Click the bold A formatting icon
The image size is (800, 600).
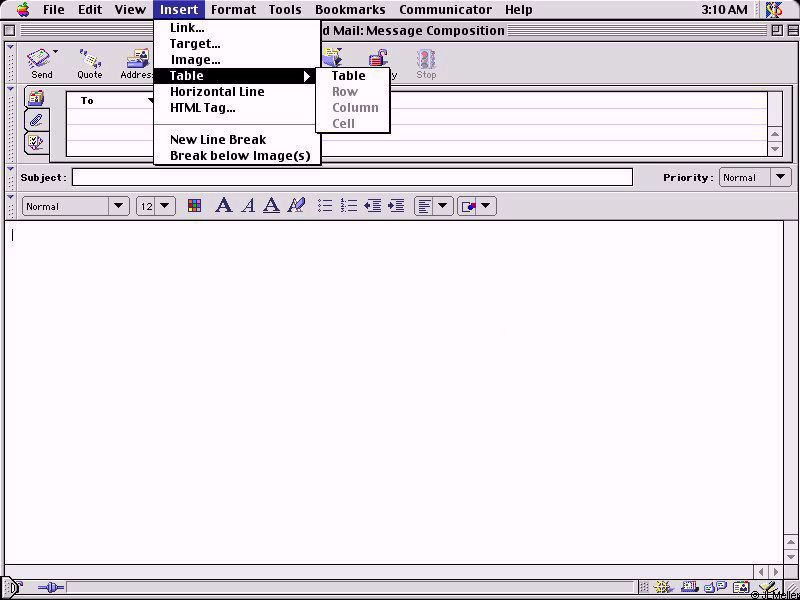click(223, 206)
